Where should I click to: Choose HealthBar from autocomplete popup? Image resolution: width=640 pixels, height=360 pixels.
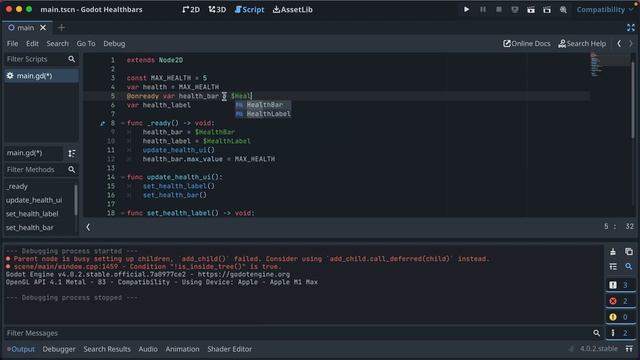point(263,105)
